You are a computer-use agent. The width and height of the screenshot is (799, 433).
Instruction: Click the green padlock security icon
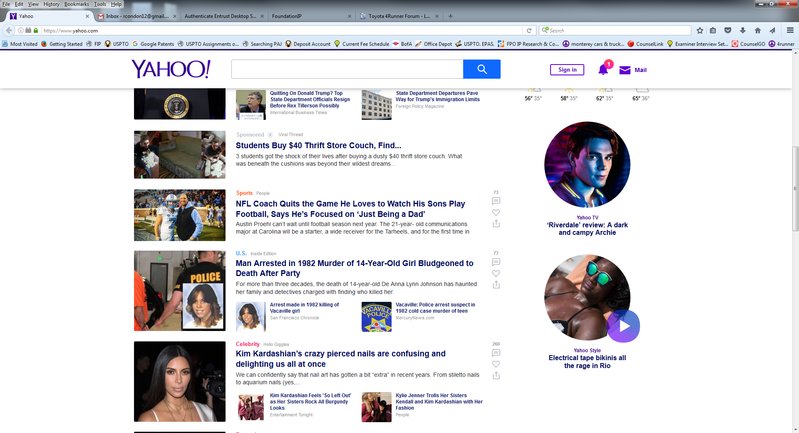[x=36, y=31]
